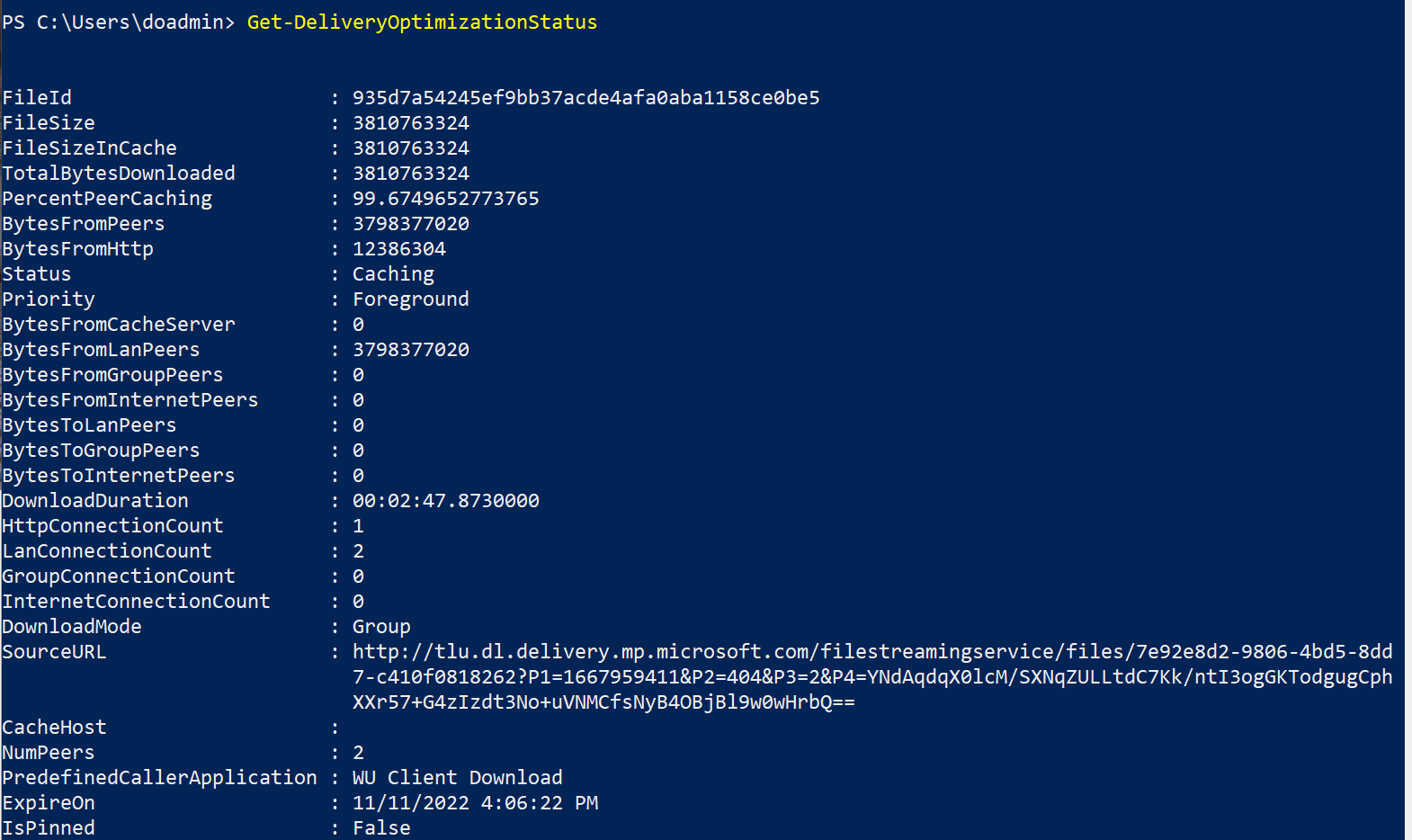This screenshot has width=1412, height=840.
Task: Click the IsPinned False value
Action: click(381, 828)
